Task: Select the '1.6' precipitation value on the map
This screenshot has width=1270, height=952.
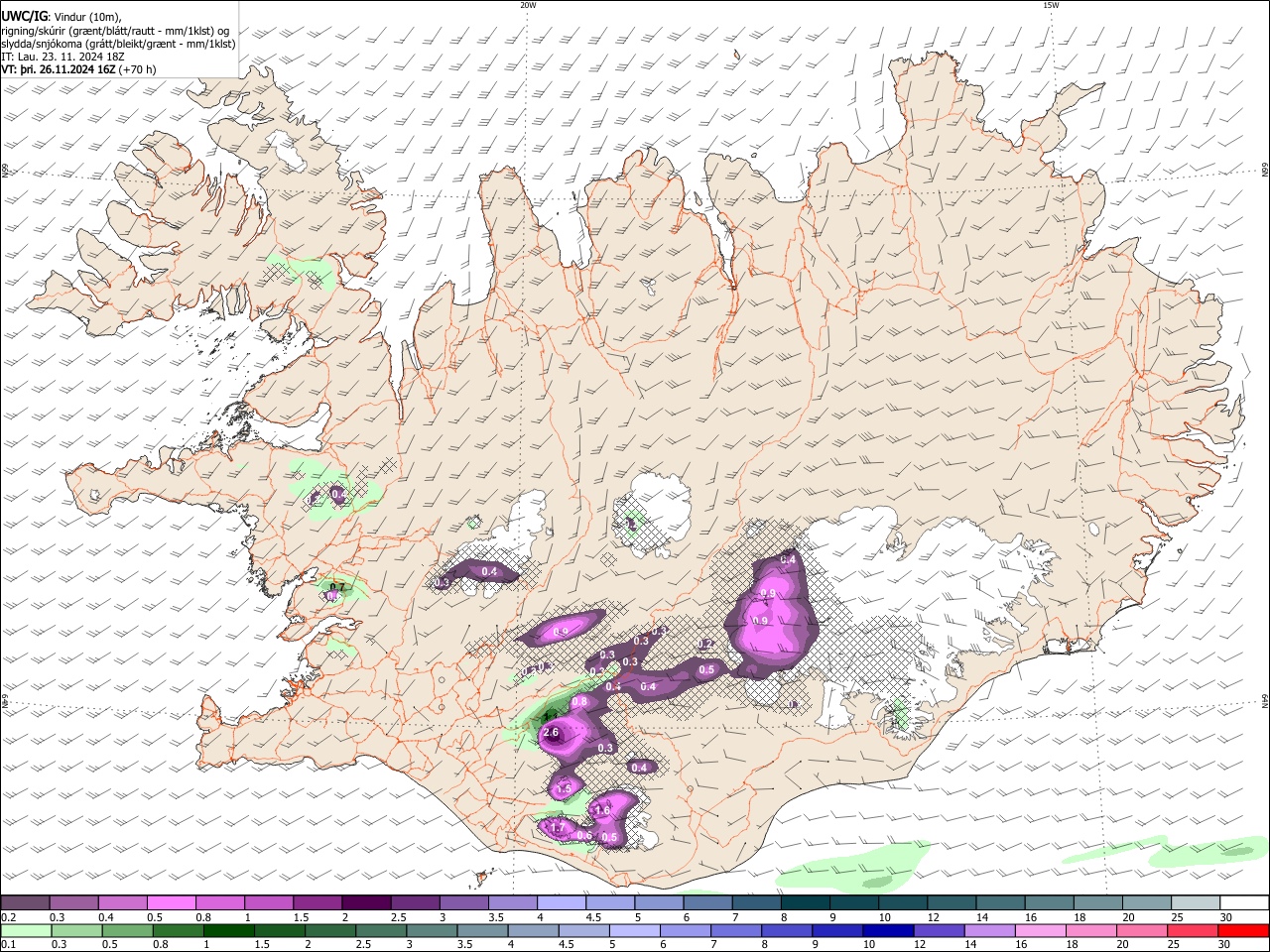Action: pos(602,811)
